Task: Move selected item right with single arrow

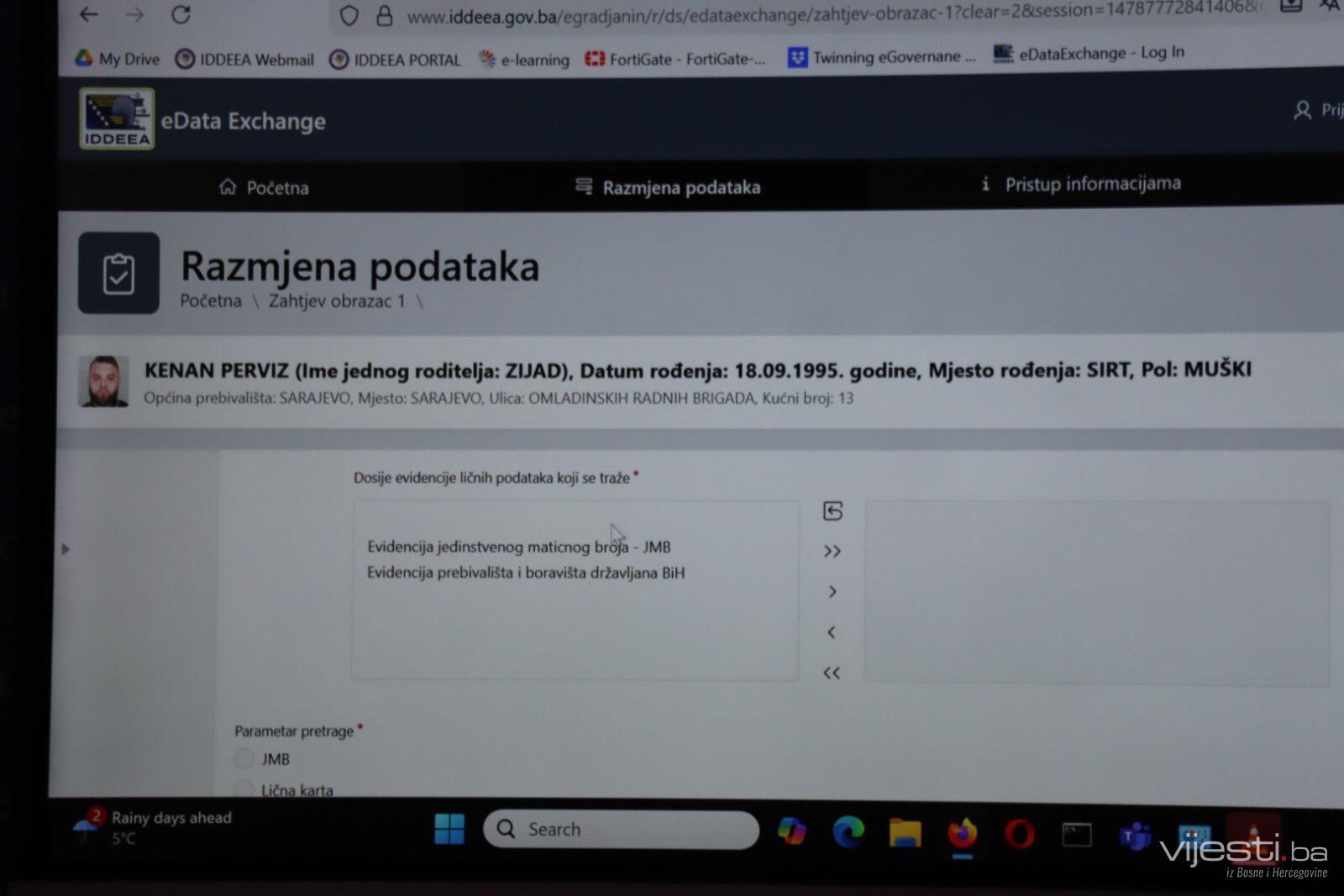Action: coord(832,592)
